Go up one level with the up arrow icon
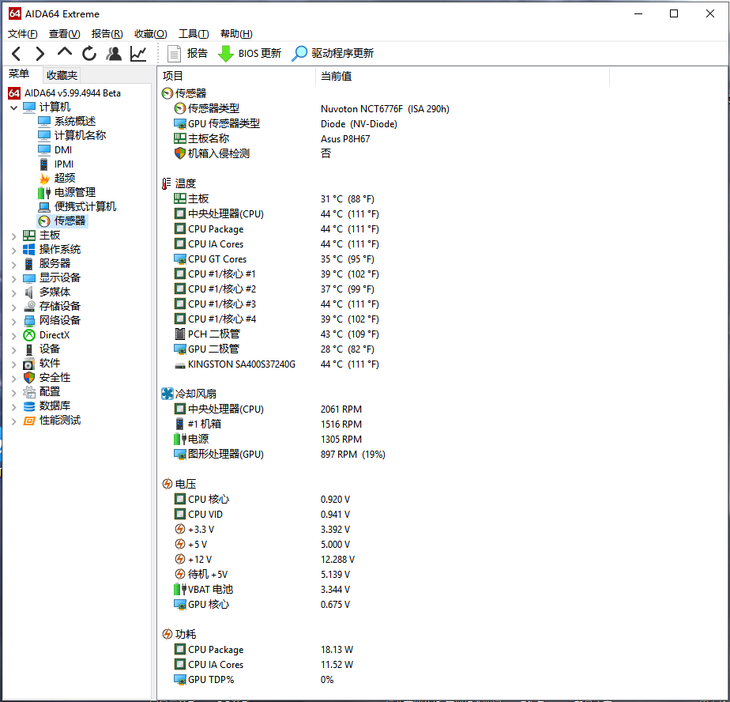Screen dimensions: 730x702 click(64, 52)
